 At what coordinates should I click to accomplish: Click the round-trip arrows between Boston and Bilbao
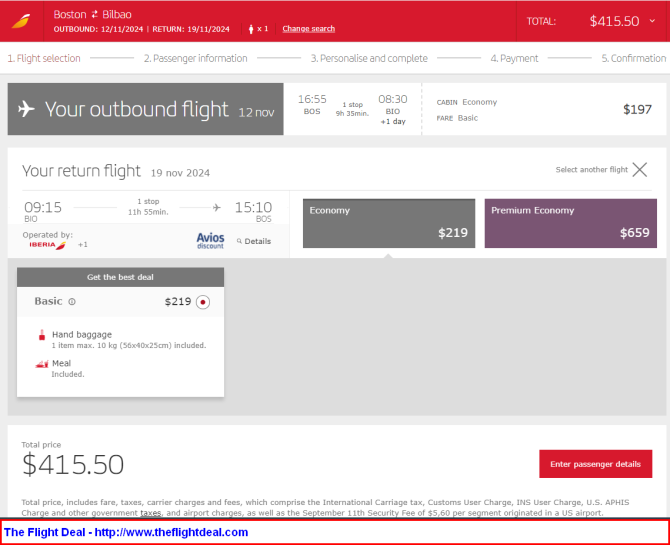94,15
